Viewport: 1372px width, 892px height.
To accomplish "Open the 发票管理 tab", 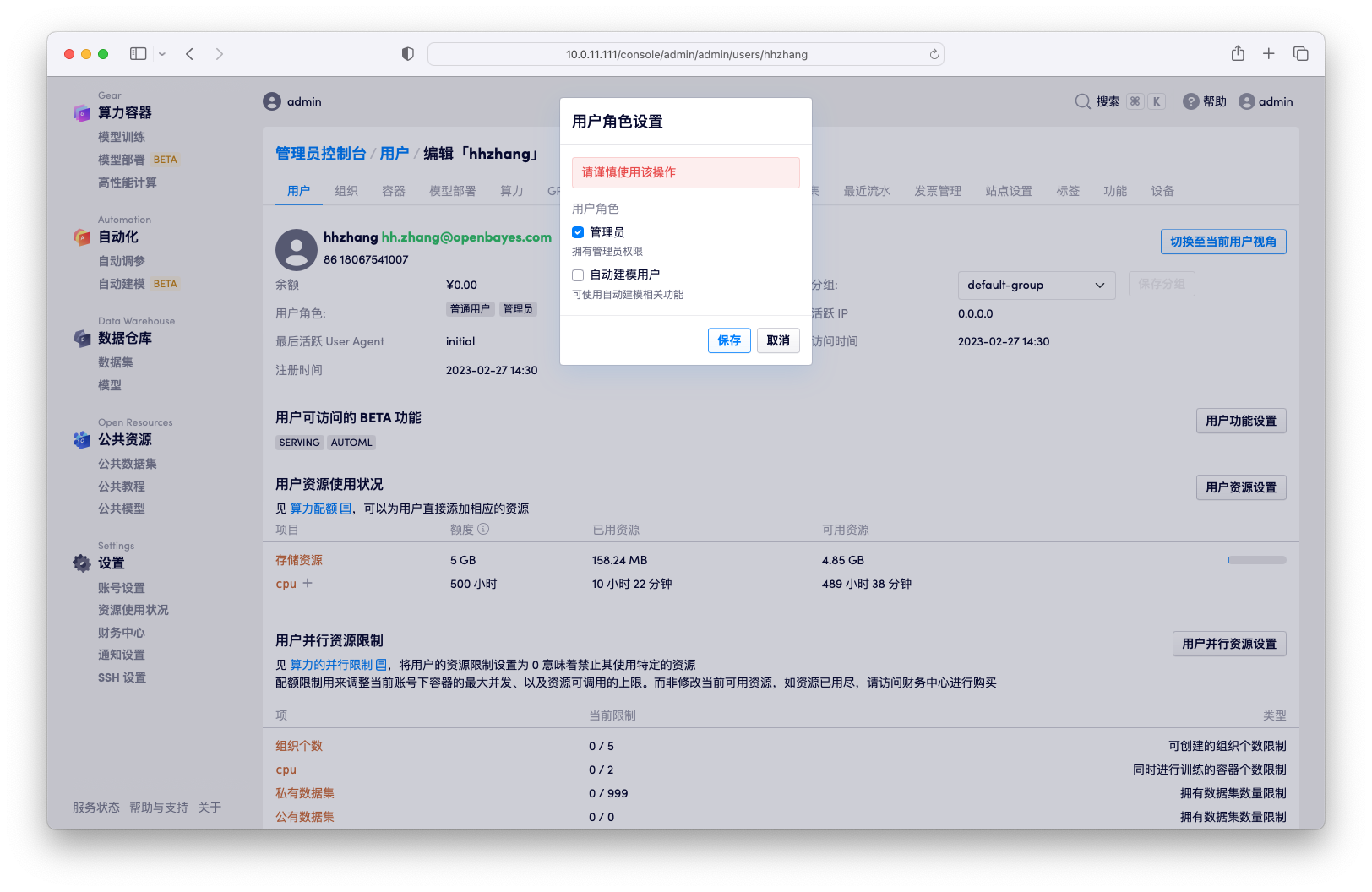I will click(x=938, y=191).
